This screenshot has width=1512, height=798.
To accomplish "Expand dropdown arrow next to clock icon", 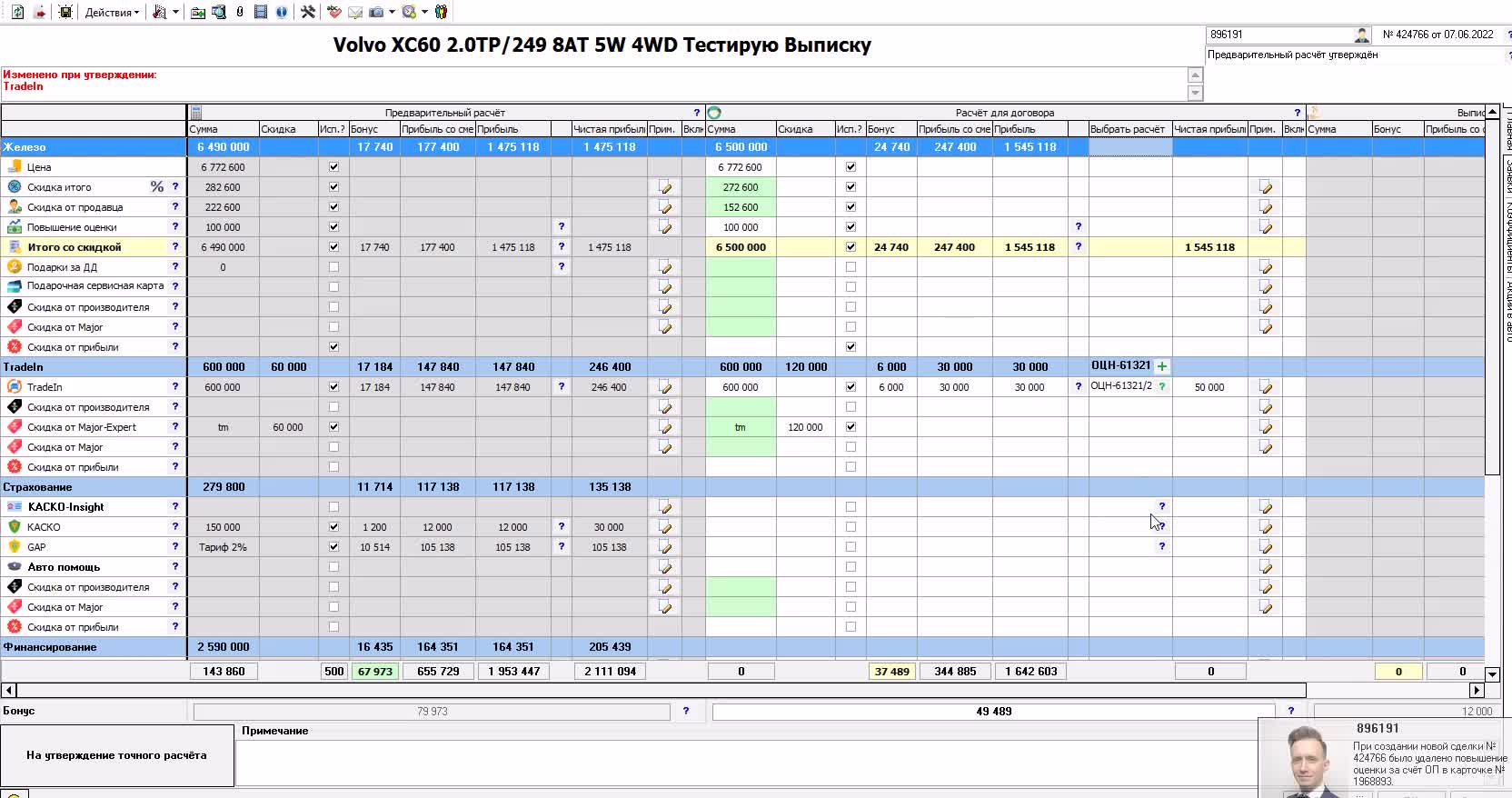I will (x=424, y=12).
